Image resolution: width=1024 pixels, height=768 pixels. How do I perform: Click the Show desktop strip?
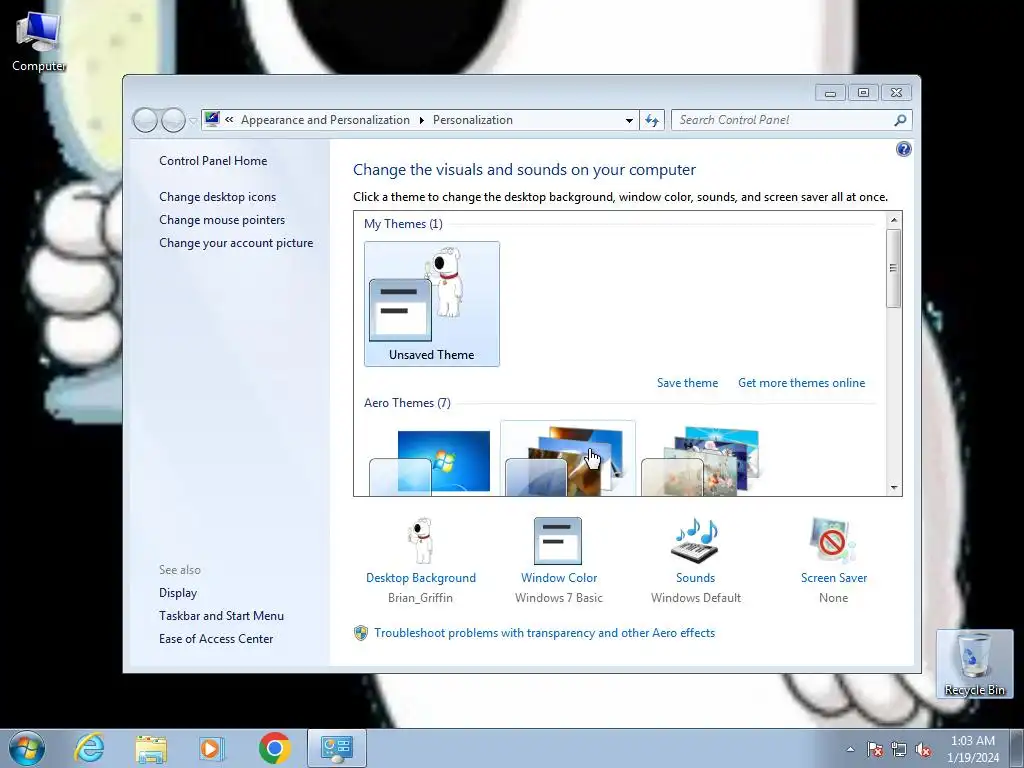1017,748
